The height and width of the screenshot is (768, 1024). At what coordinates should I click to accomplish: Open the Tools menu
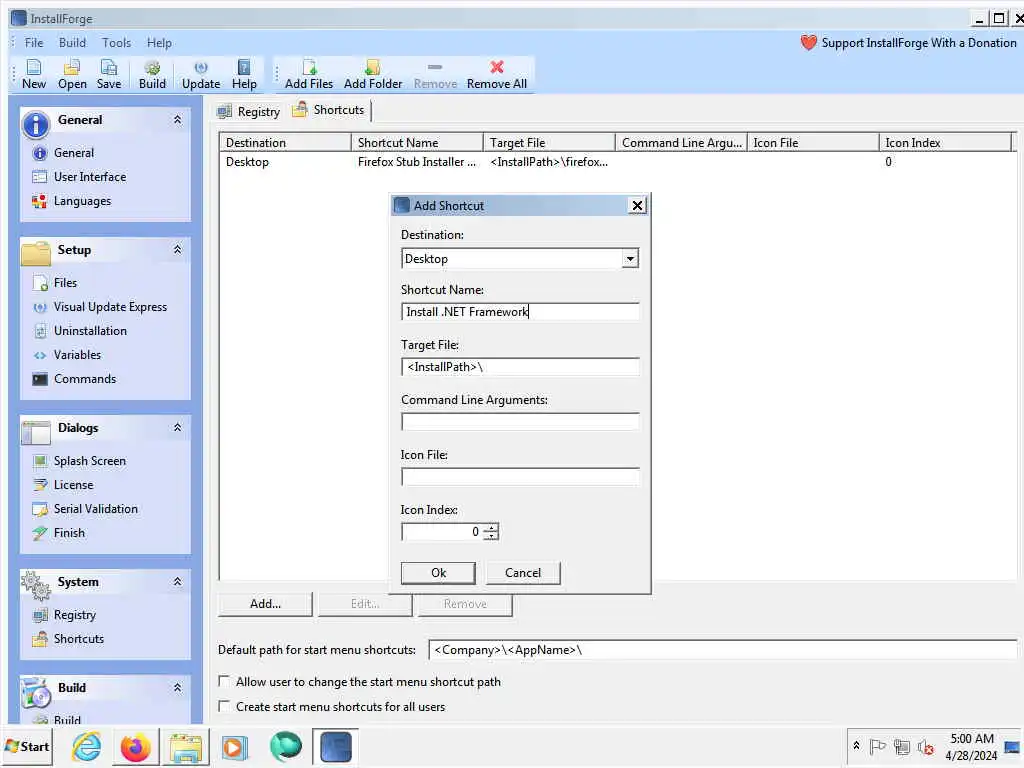pyautogui.click(x=116, y=43)
